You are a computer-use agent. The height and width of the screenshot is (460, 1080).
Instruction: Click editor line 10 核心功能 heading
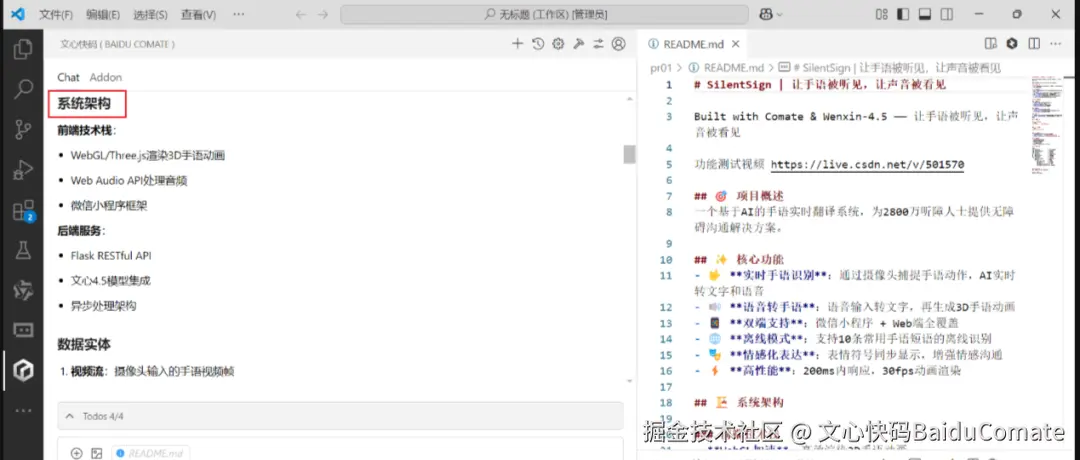[x=739, y=260]
